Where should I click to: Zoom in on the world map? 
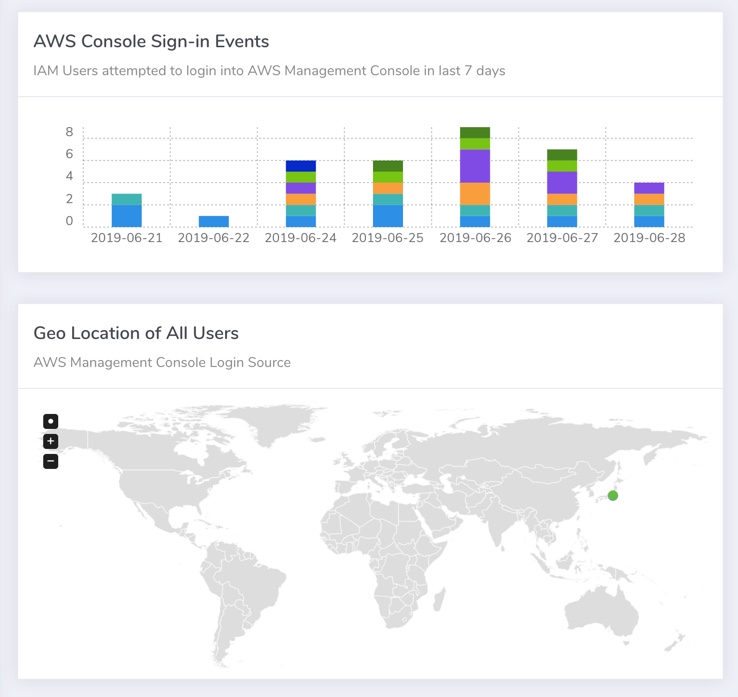point(50,441)
